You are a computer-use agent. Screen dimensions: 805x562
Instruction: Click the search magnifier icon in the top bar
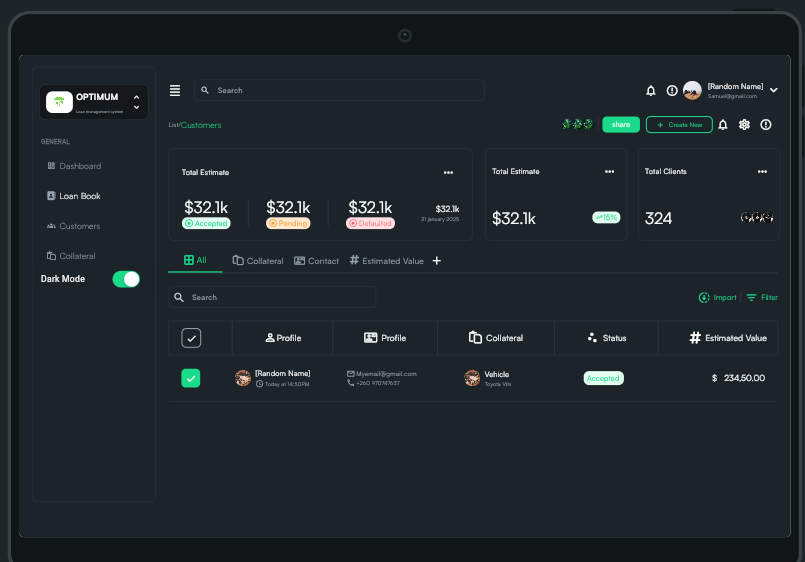(x=205, y=90)
